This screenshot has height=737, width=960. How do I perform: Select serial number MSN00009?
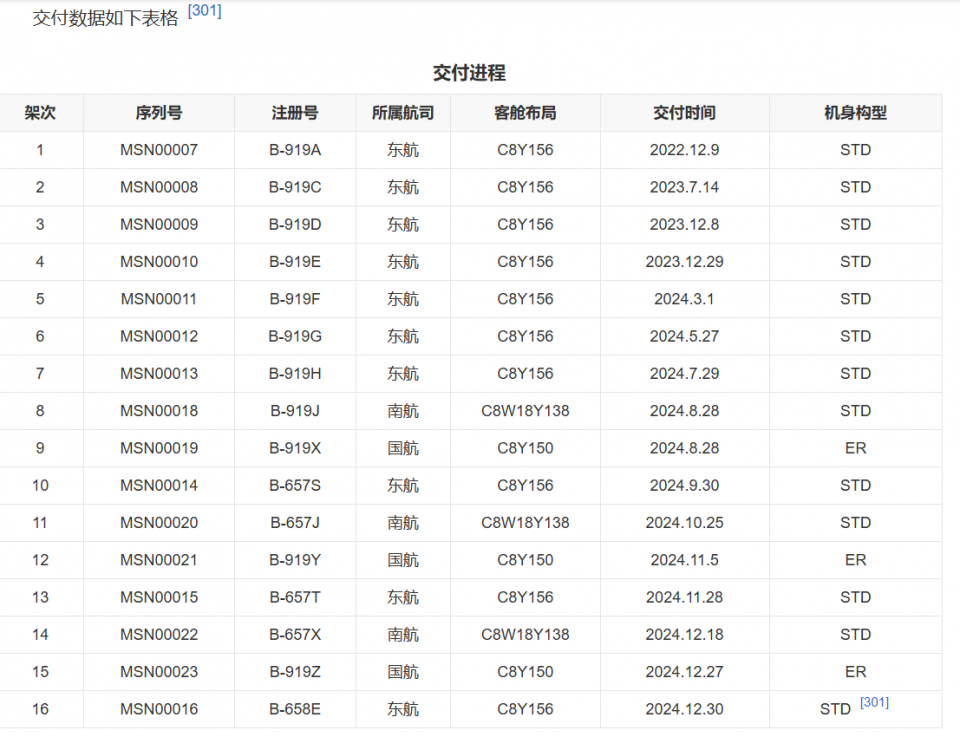click(x=159, y=225)
